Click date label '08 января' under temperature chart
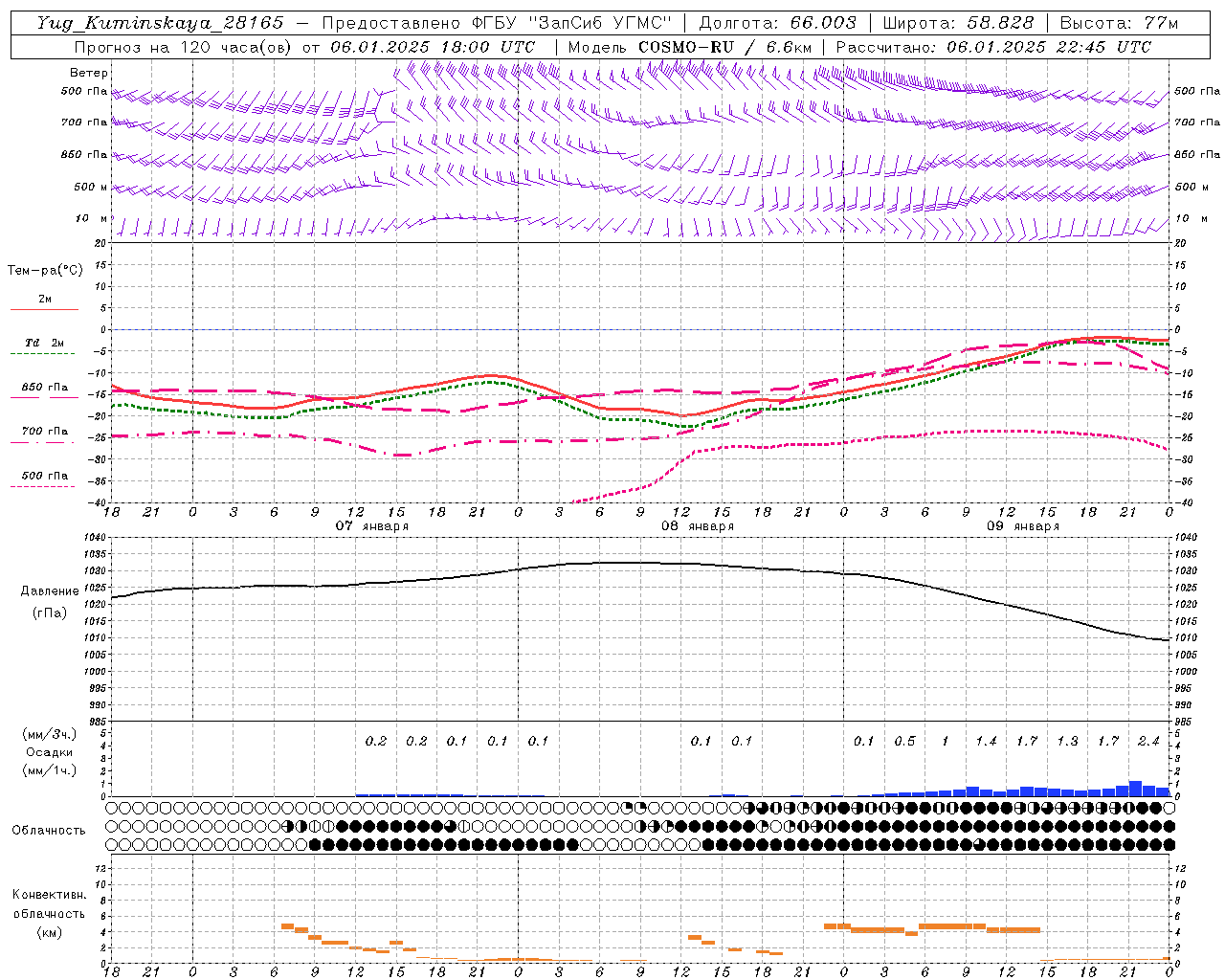Image resolution: width=1225 pixels, height=980 pixels. 697,526
